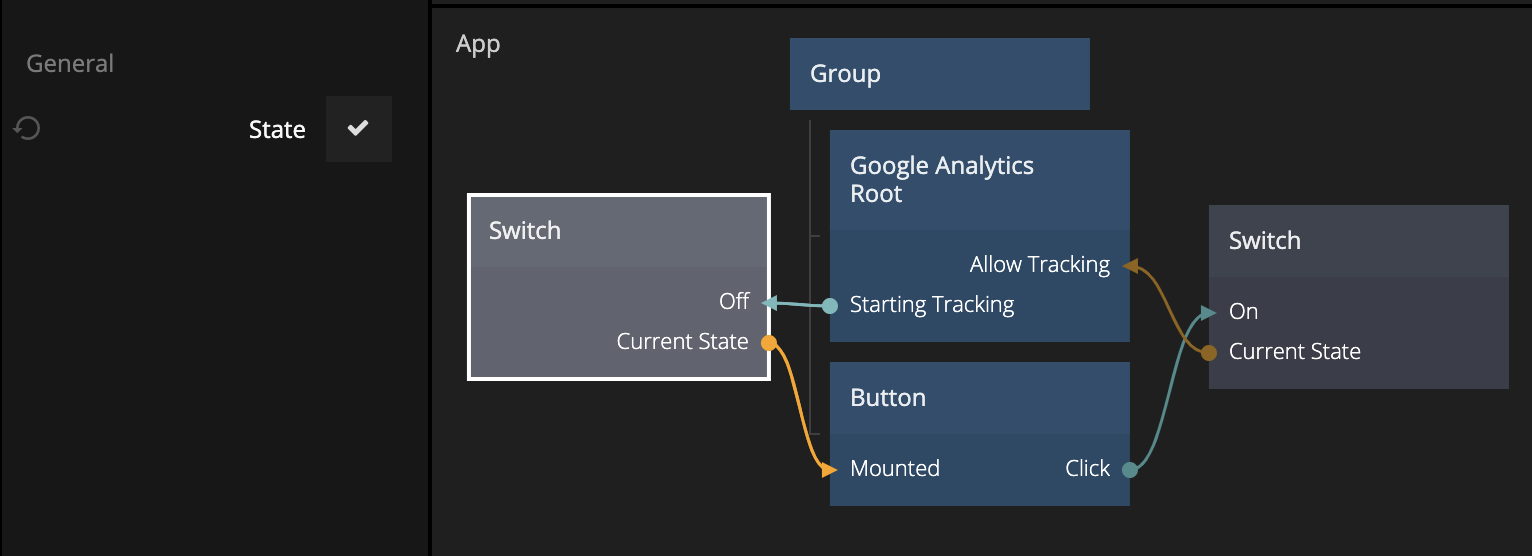
Task: Click the Allow Tracking input arrow
Action: coord(1130,266)
